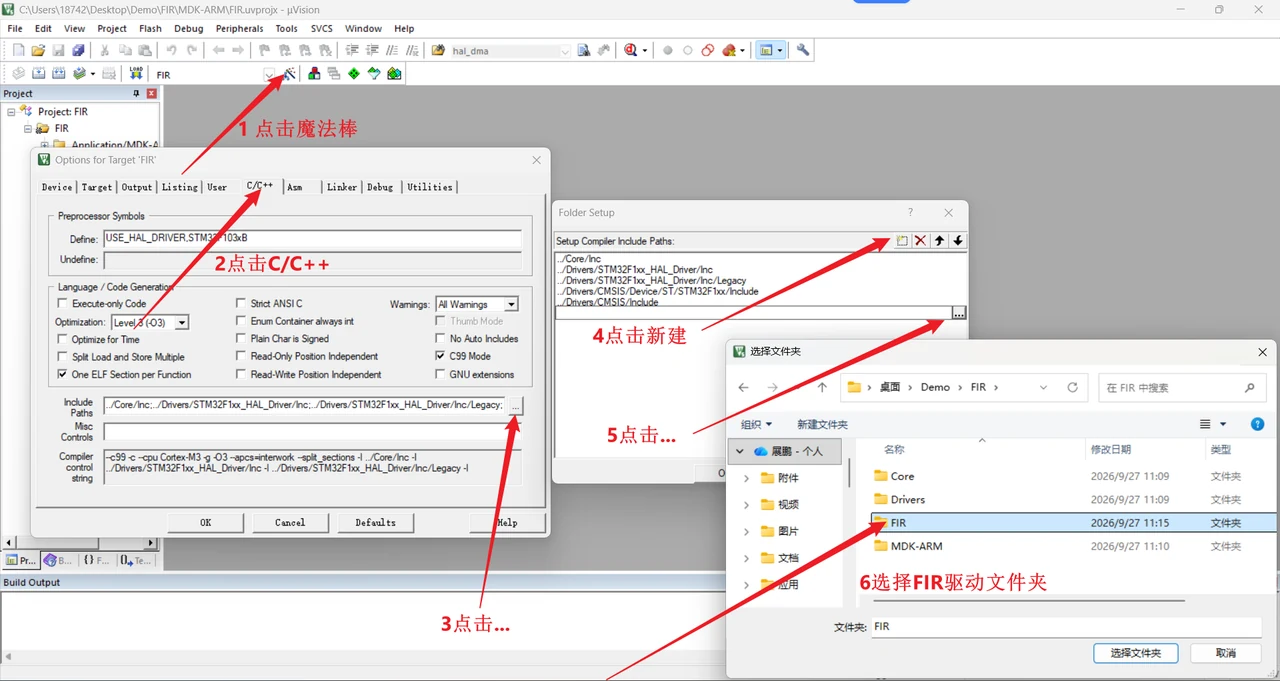Click the 选择文件夹 button
Image resolution: width=1280 pixels, height=681 pixels.
1136,653
